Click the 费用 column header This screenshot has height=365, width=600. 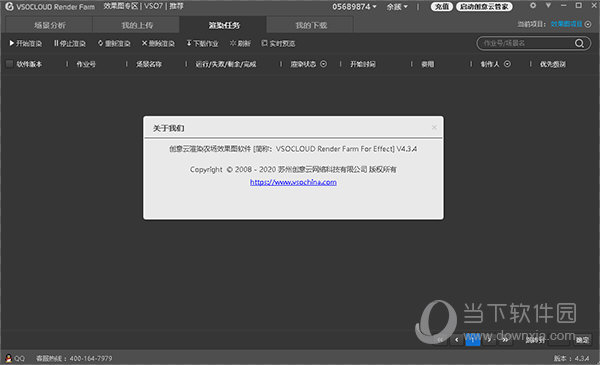point(427,64)
